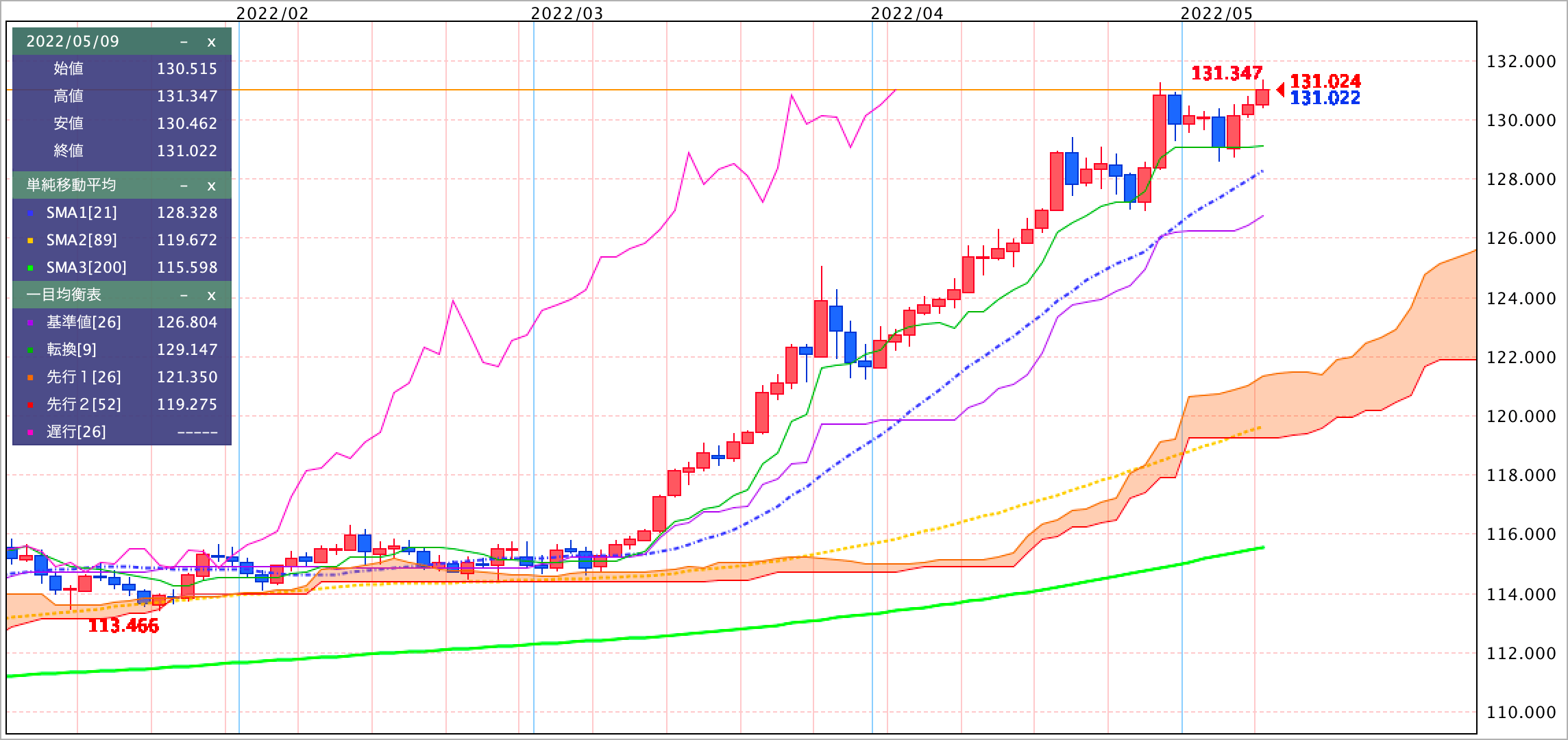This screenshot has height=740, width=1568.
Task: Click the 120.000 price axis label
Action: 1521,417
